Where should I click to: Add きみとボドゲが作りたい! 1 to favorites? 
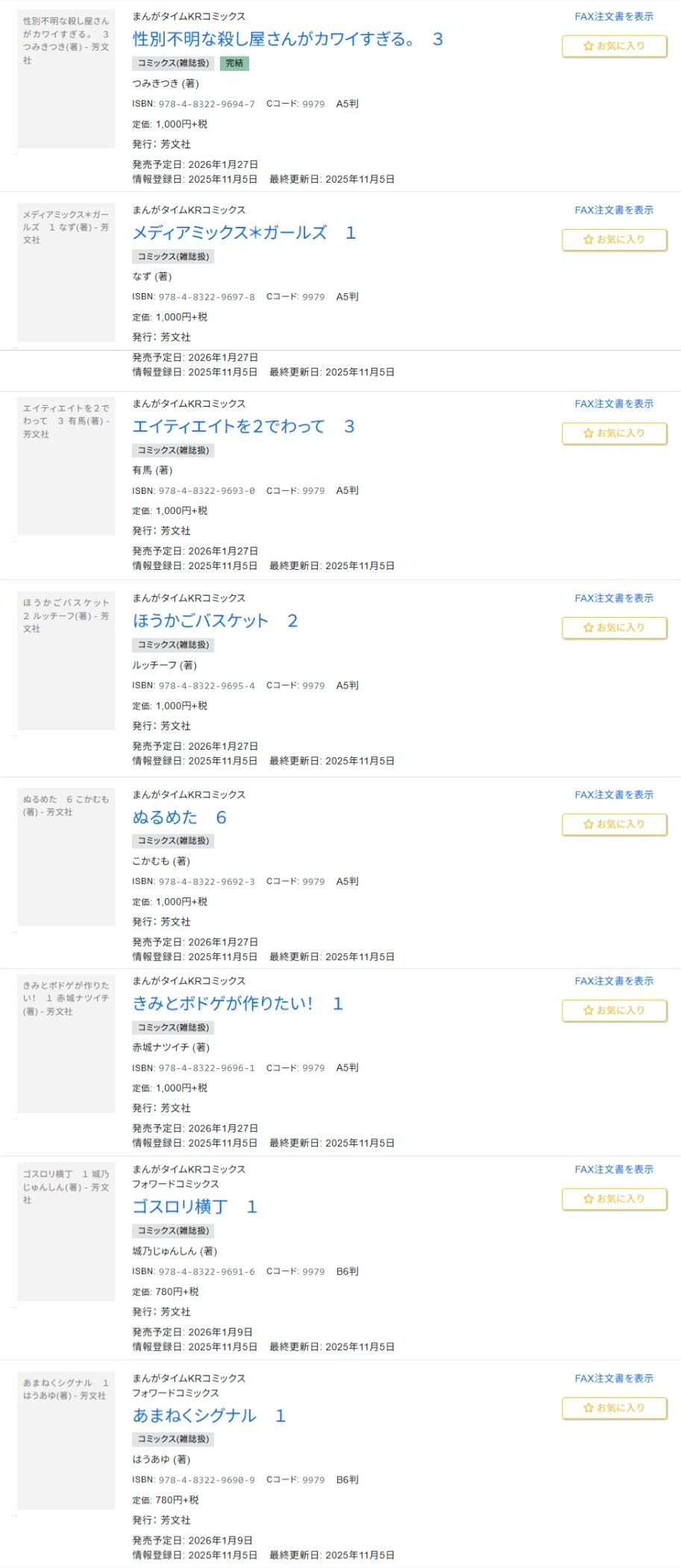pos(614,1011)
